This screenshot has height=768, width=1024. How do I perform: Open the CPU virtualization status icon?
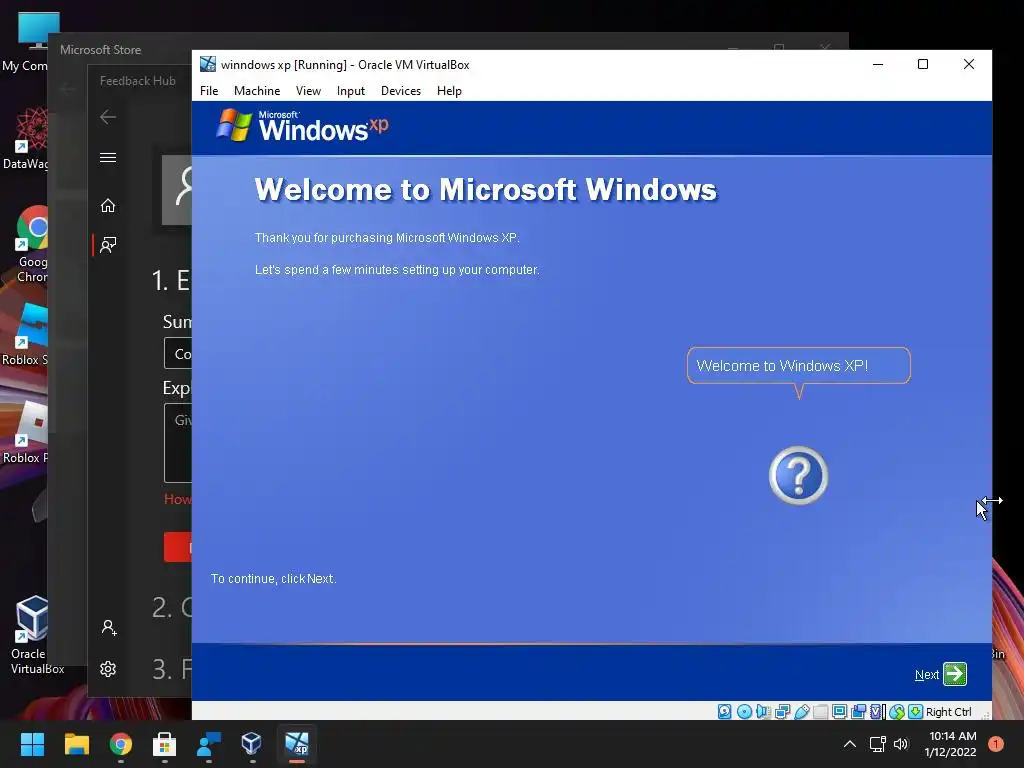tap(876, 712)
